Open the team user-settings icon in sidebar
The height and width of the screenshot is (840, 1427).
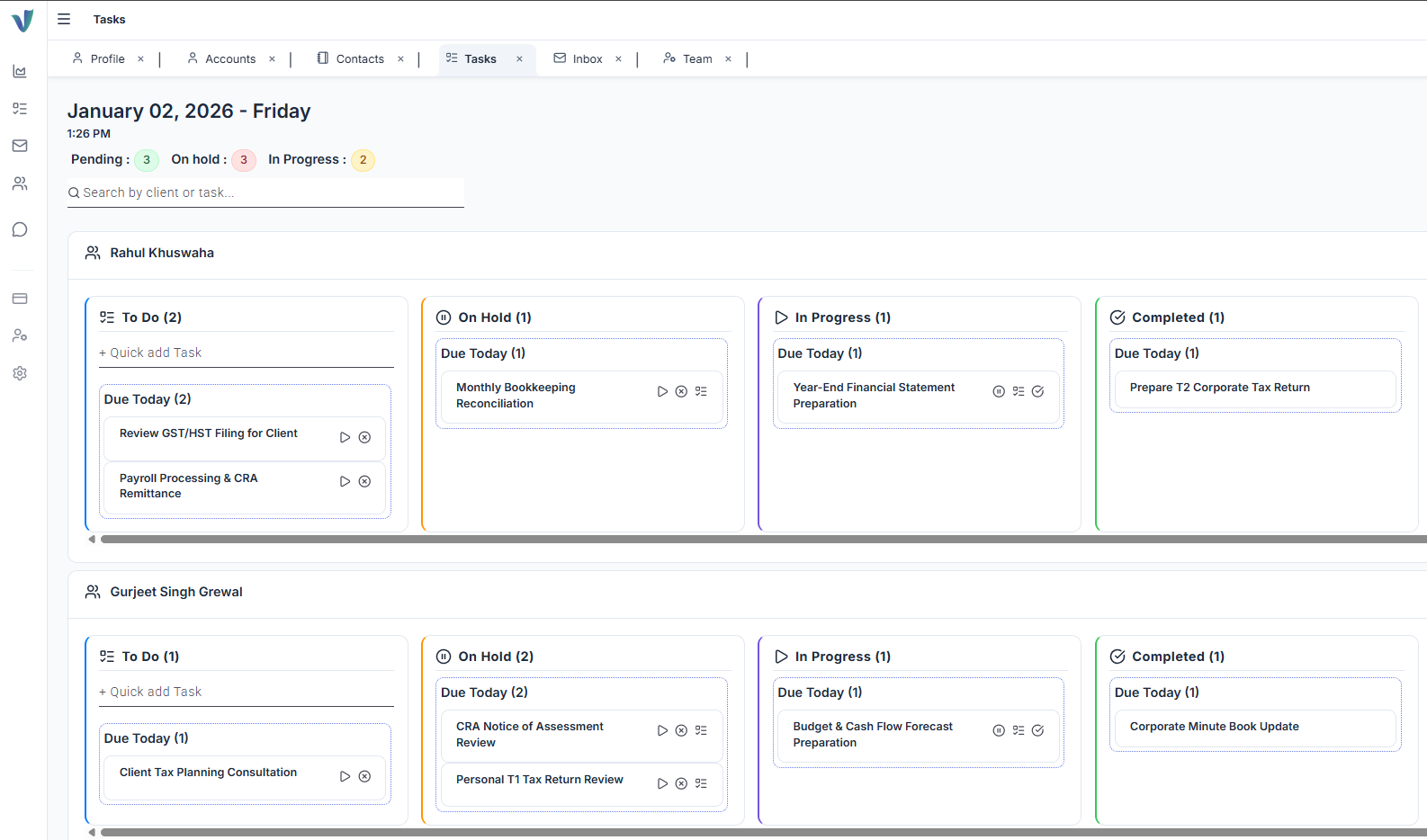[20, 335]
